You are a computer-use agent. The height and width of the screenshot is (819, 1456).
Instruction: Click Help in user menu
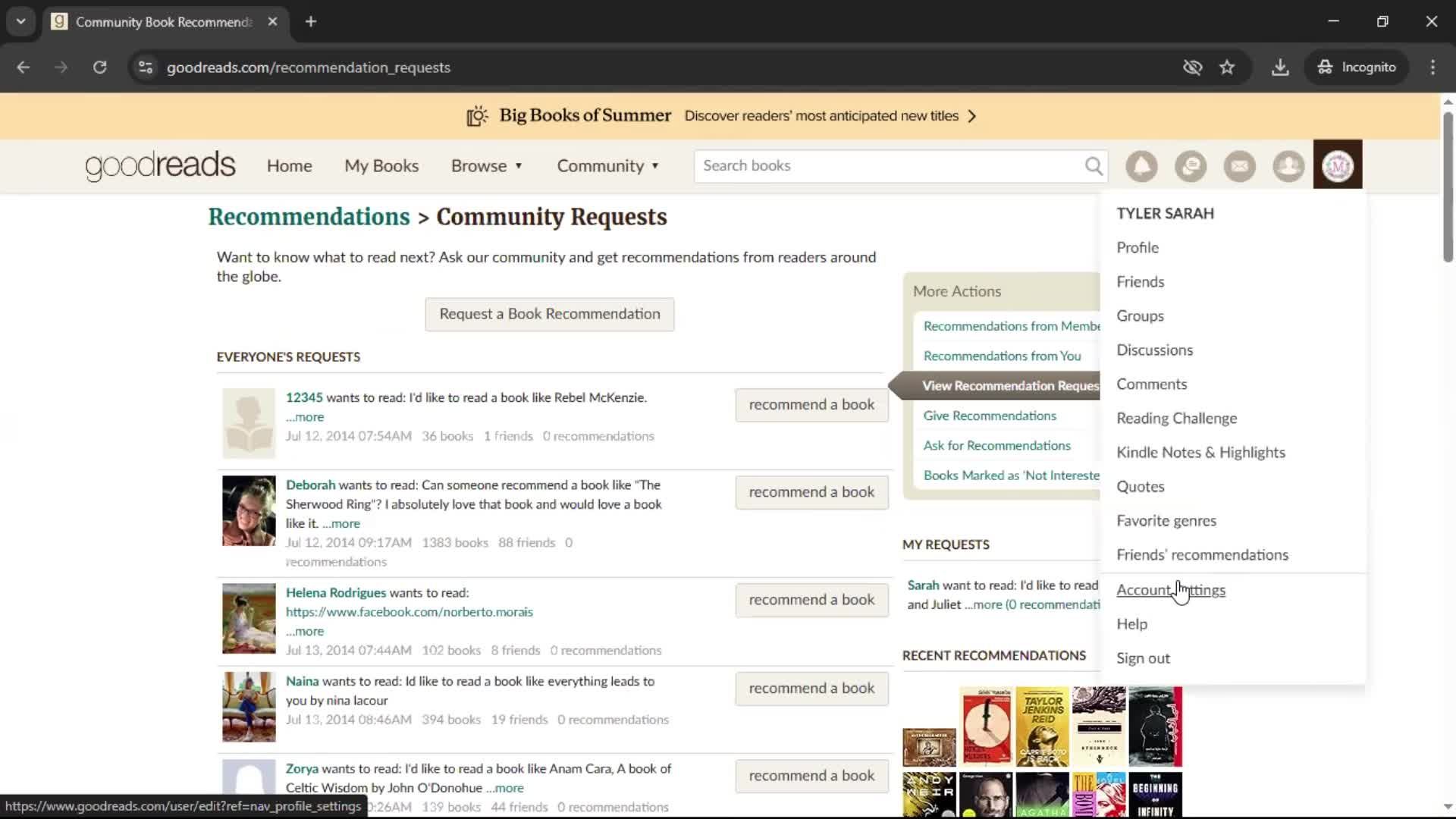[1131, 623]
